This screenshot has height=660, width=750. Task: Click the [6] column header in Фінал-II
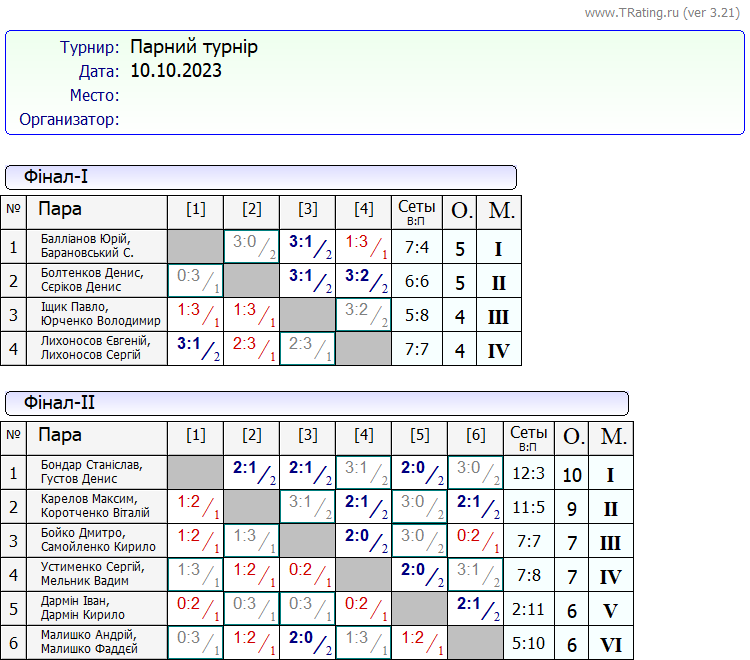475,436
